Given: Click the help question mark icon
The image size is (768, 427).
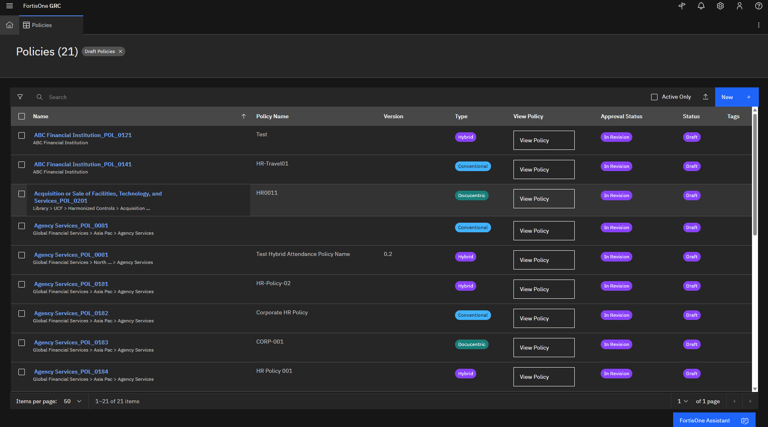Looking at the screenshot, I should (x=758, y=6).
